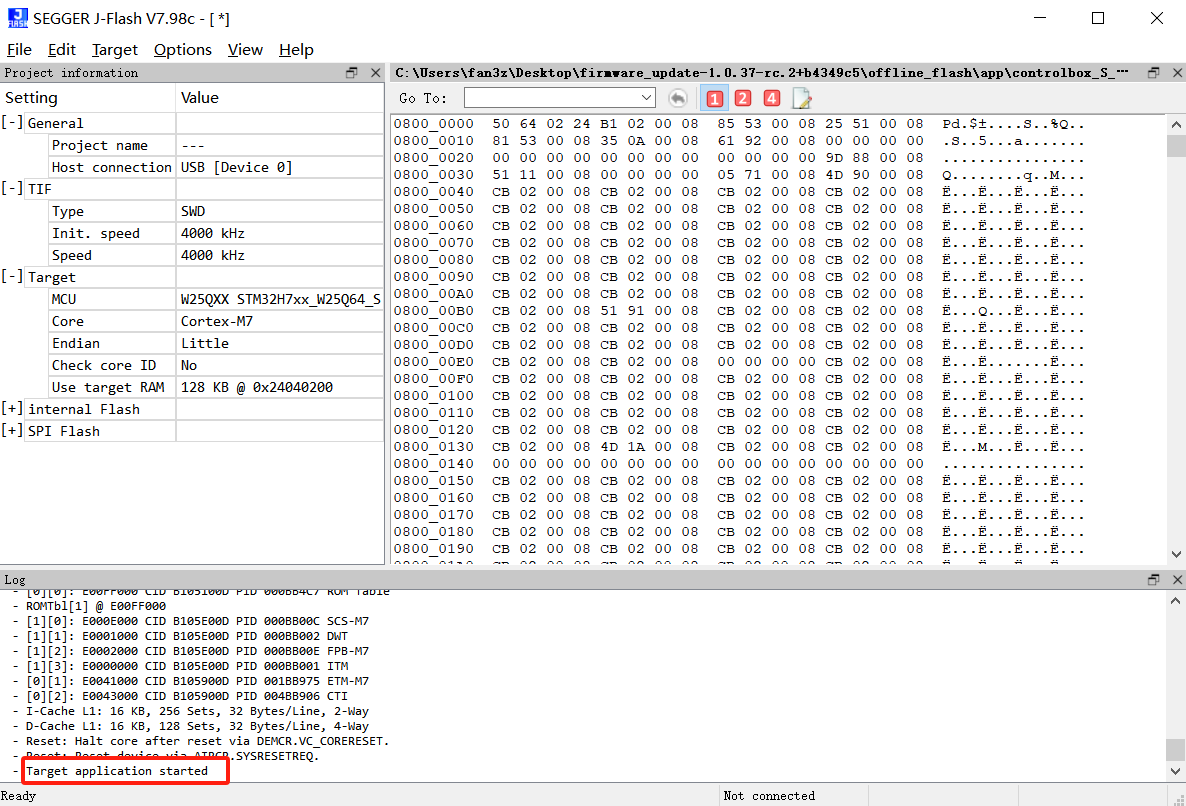Click hex view scrollbar up arrow

(1175, 124)
